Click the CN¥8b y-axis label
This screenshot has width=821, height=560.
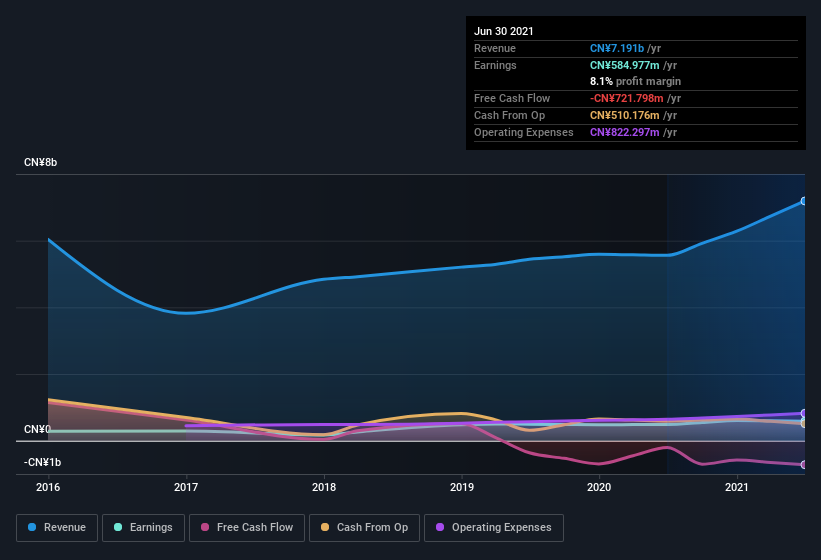(x=40, y=162)
